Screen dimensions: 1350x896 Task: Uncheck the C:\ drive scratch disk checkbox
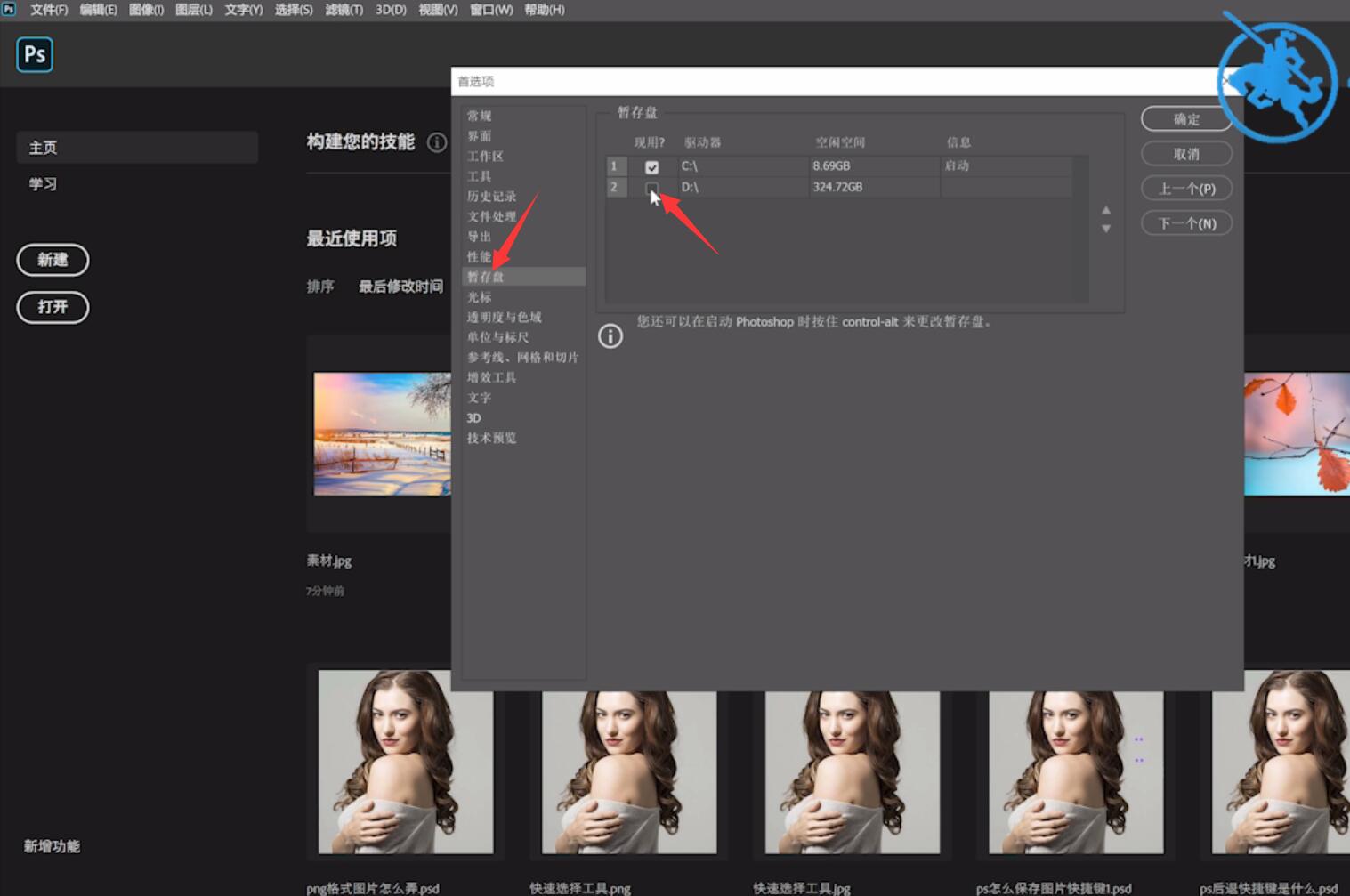click(651, 167)
